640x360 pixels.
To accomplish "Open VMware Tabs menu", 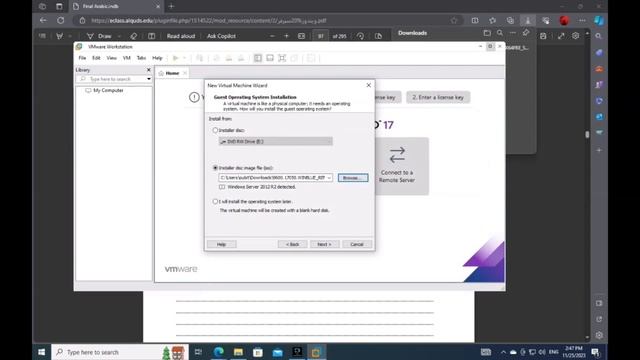I will (141, 58).
